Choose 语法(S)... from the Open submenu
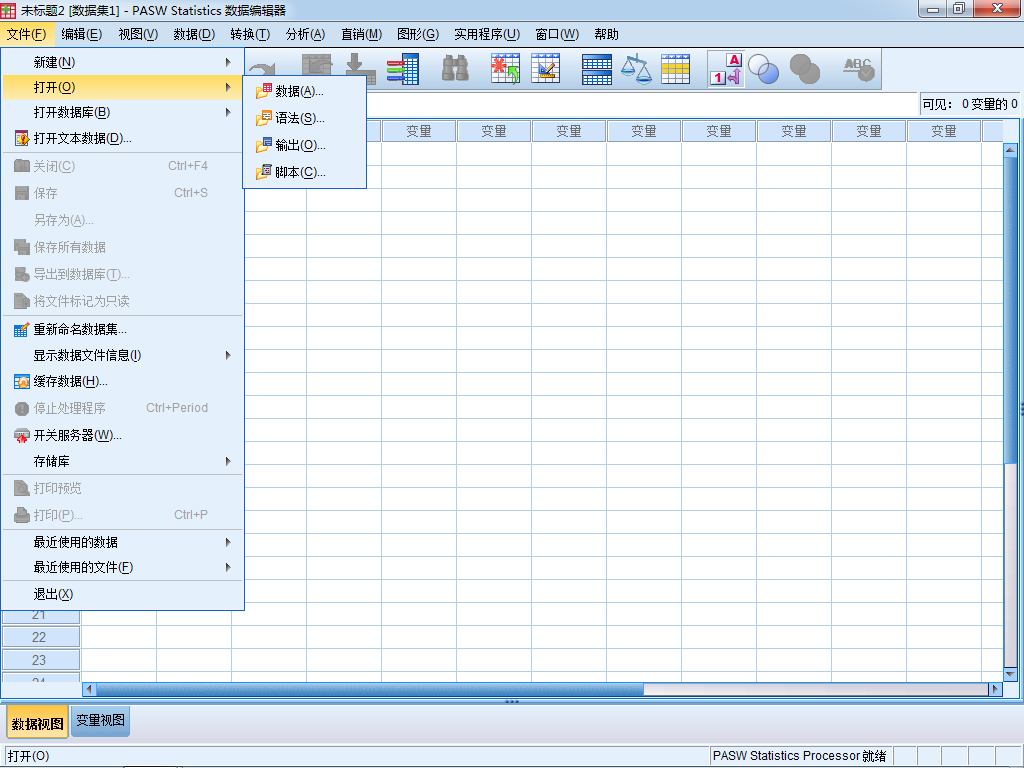 pyautogui.click(x=304, y=118)
